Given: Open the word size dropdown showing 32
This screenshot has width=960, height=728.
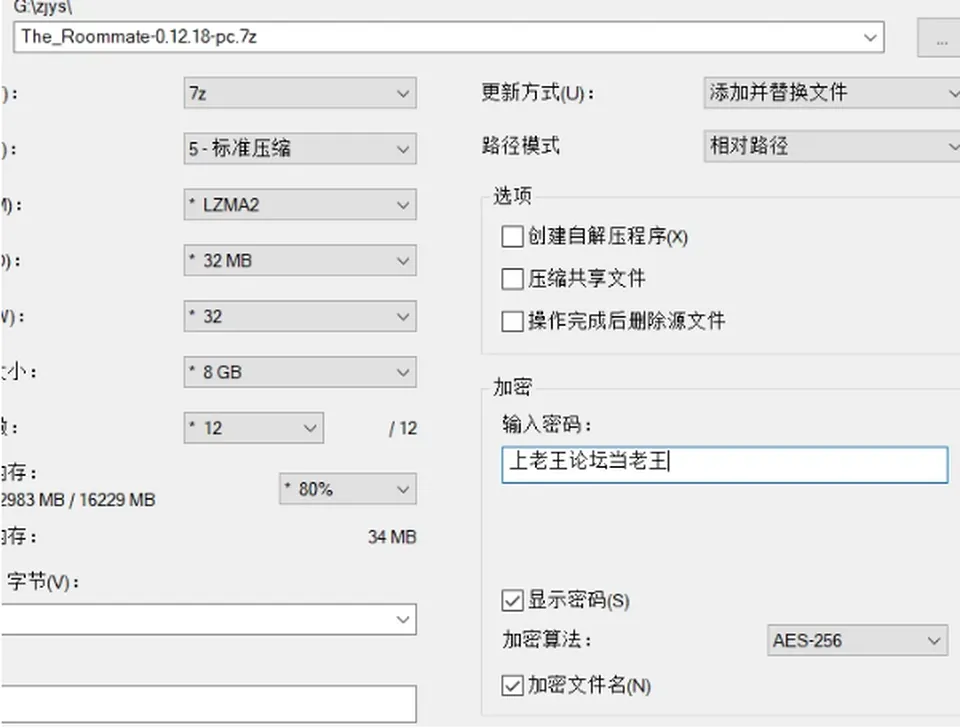Looking at the screenshot, I should click(300, 317).
